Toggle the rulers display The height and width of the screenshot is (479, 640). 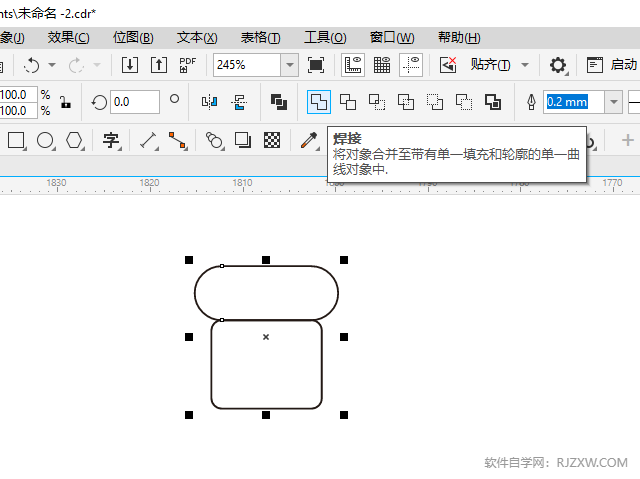click(x=353, y=65)
